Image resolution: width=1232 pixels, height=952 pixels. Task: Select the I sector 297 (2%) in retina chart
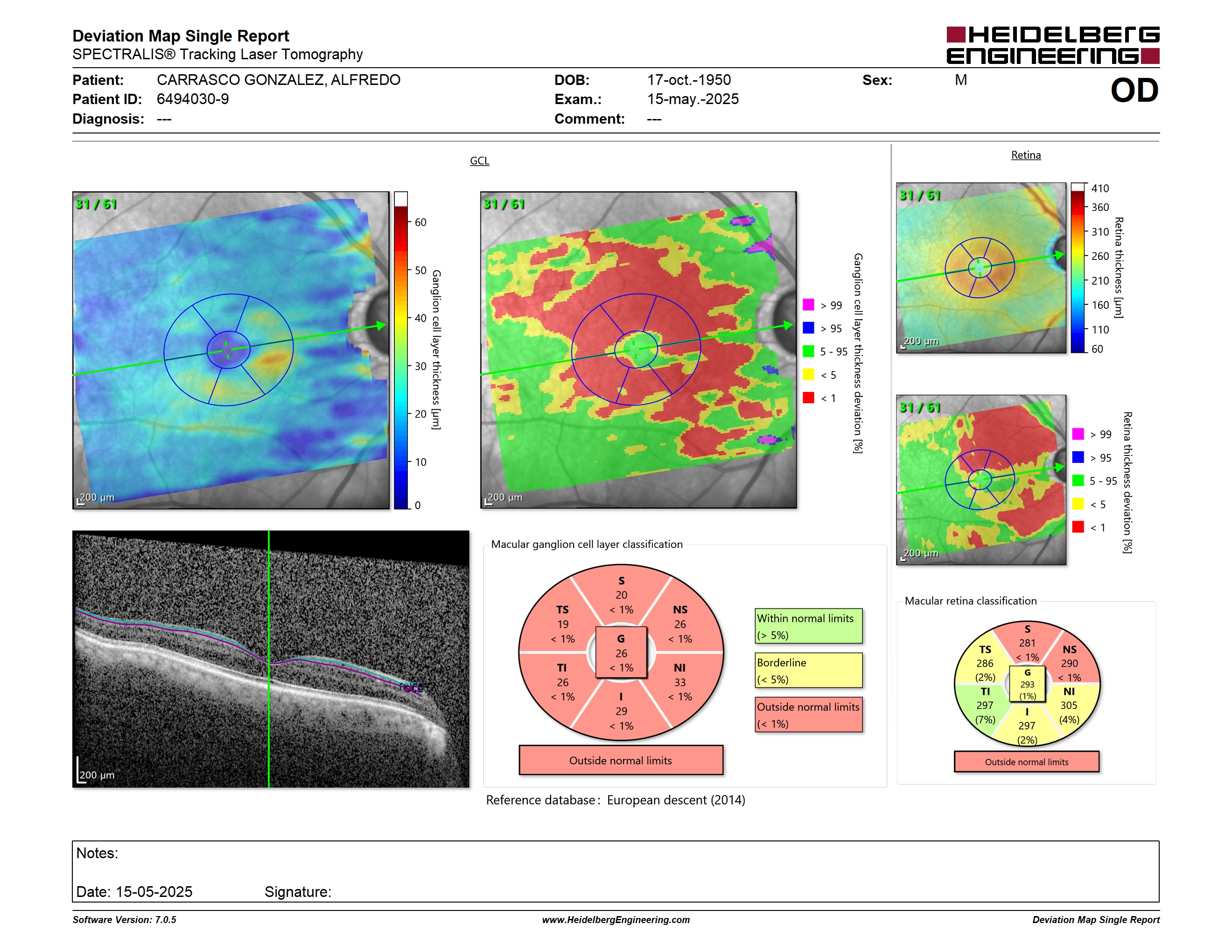(1027, 726)
